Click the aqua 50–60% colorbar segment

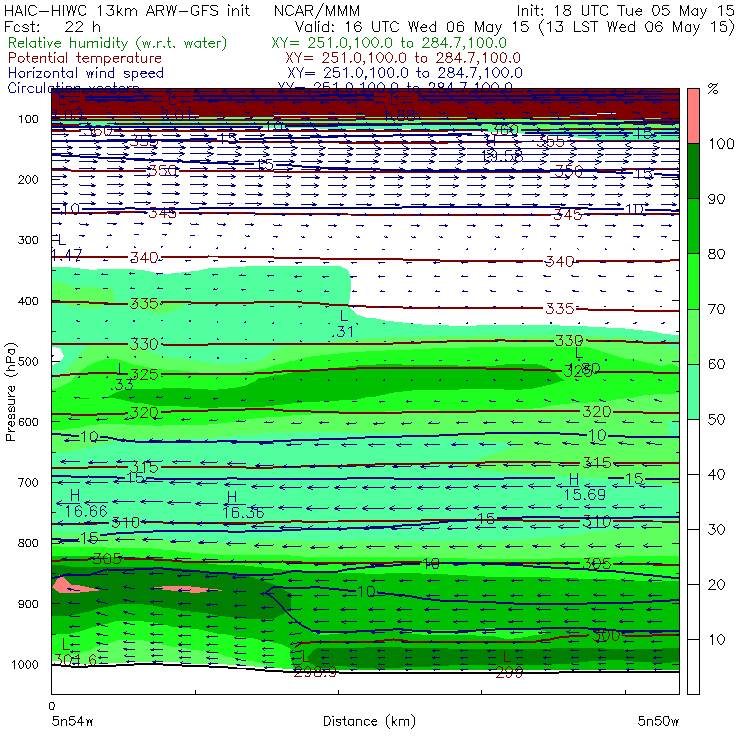pos(693,392)
